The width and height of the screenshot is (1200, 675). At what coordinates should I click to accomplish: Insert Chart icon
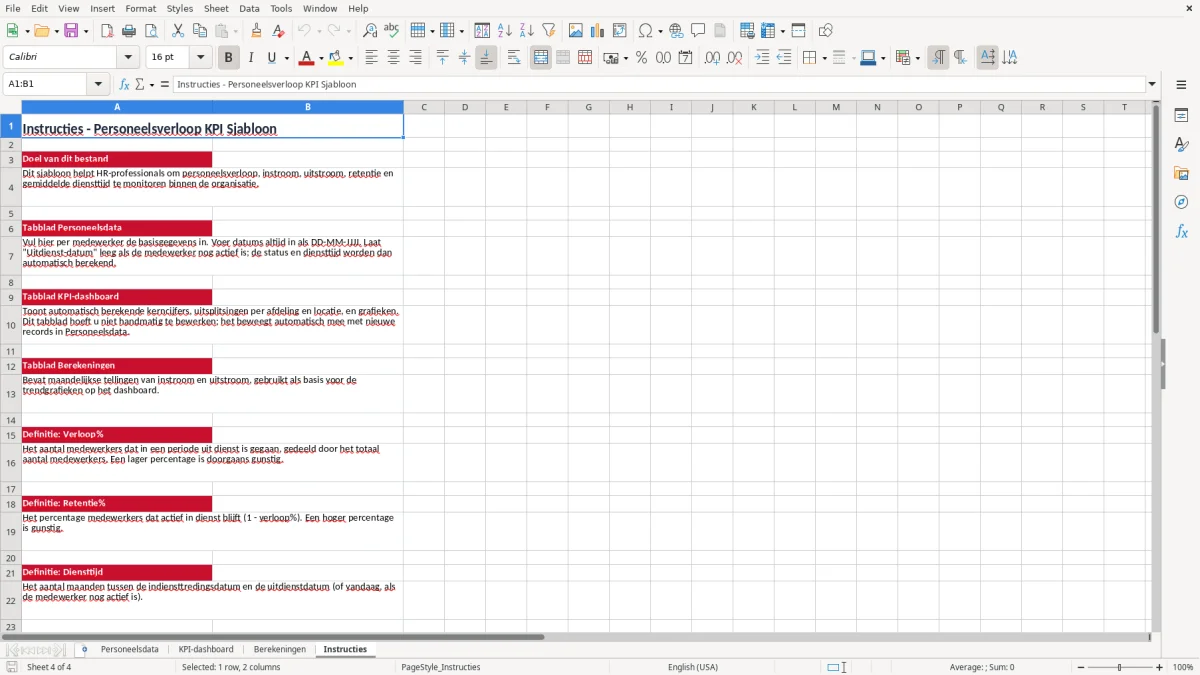598,31
